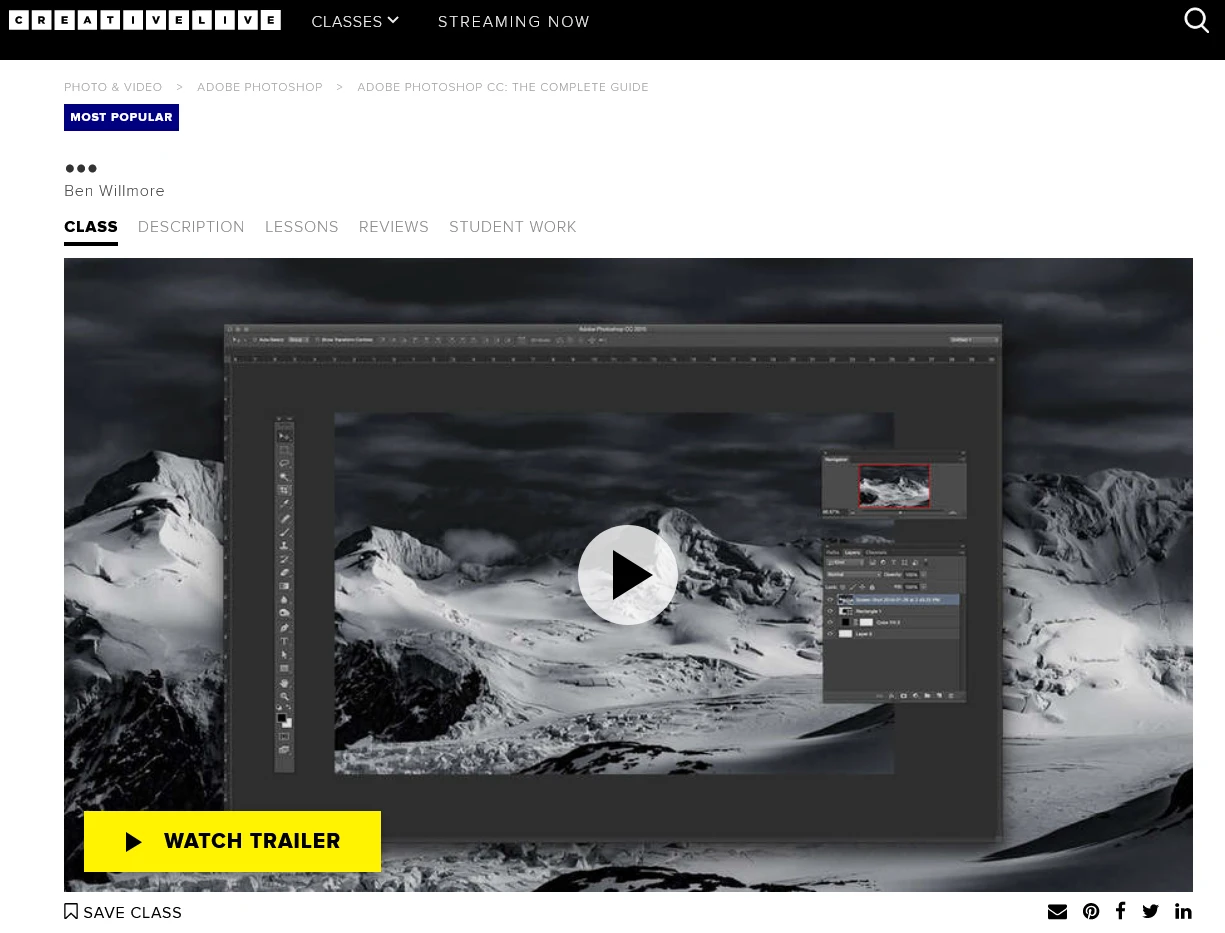Open the Lessons tab
This screenshot has height=933, width=1225.
click(x=302, y=227)
